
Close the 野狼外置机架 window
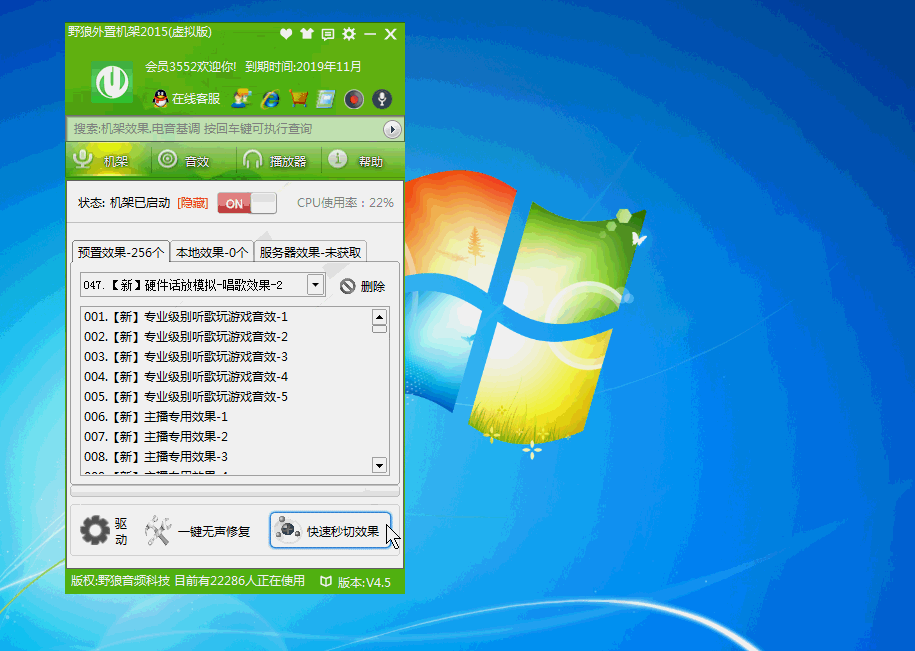click(391, 34)
